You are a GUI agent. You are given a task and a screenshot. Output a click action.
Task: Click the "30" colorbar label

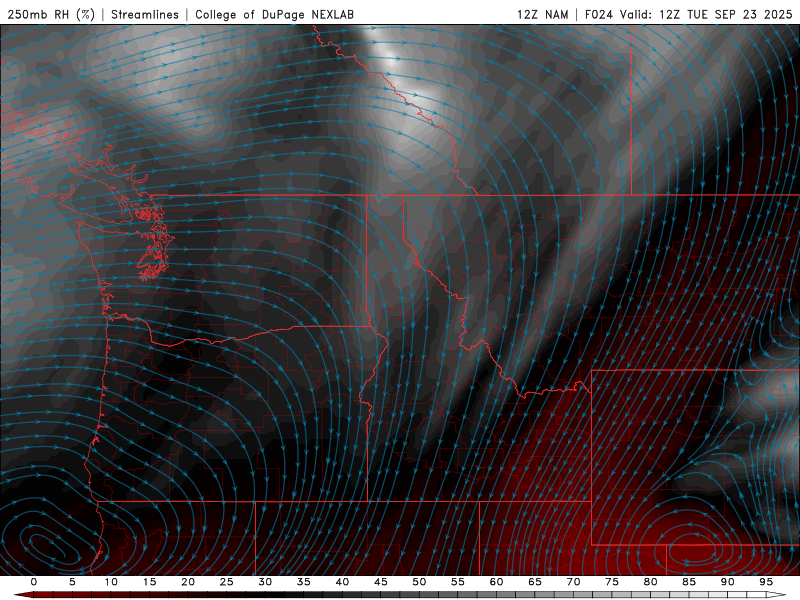(x=265, y=582)
